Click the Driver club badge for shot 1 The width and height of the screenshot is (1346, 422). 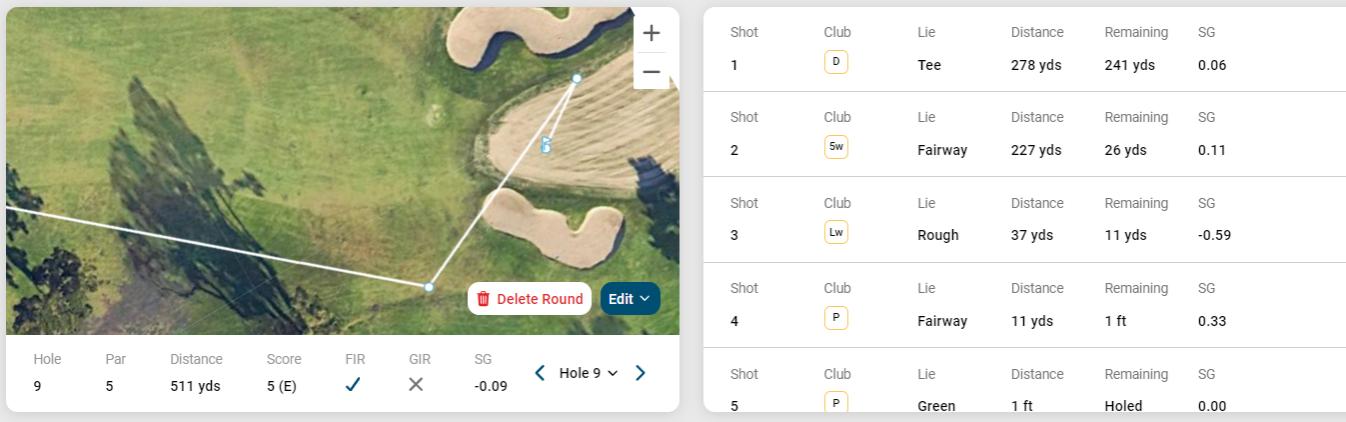click(836, 62)
